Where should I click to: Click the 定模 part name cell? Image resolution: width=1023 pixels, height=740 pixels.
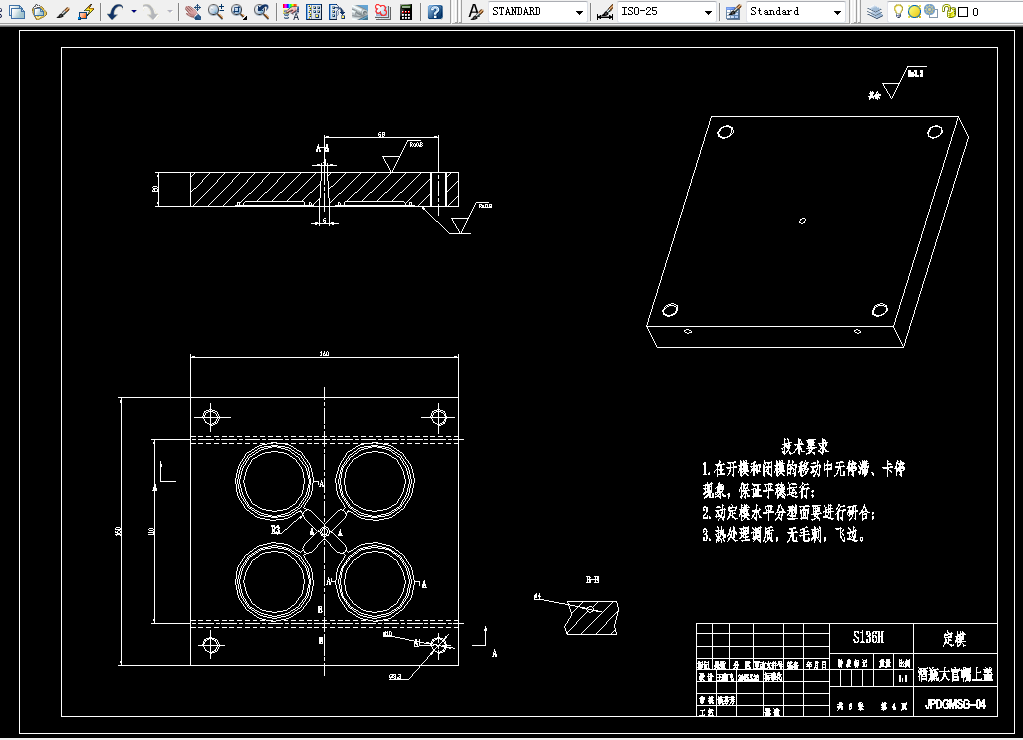pos(955,638)
